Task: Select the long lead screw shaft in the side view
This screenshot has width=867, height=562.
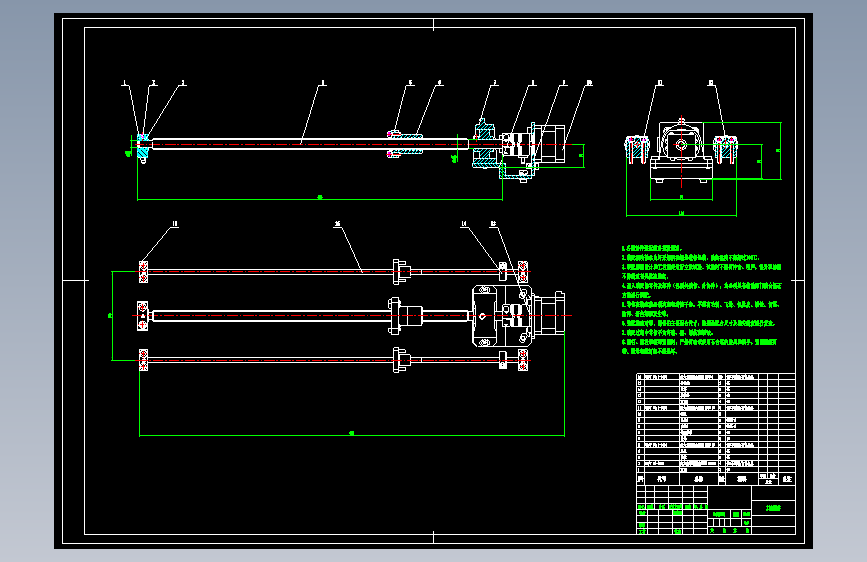Action: click(x=310, y=144)
